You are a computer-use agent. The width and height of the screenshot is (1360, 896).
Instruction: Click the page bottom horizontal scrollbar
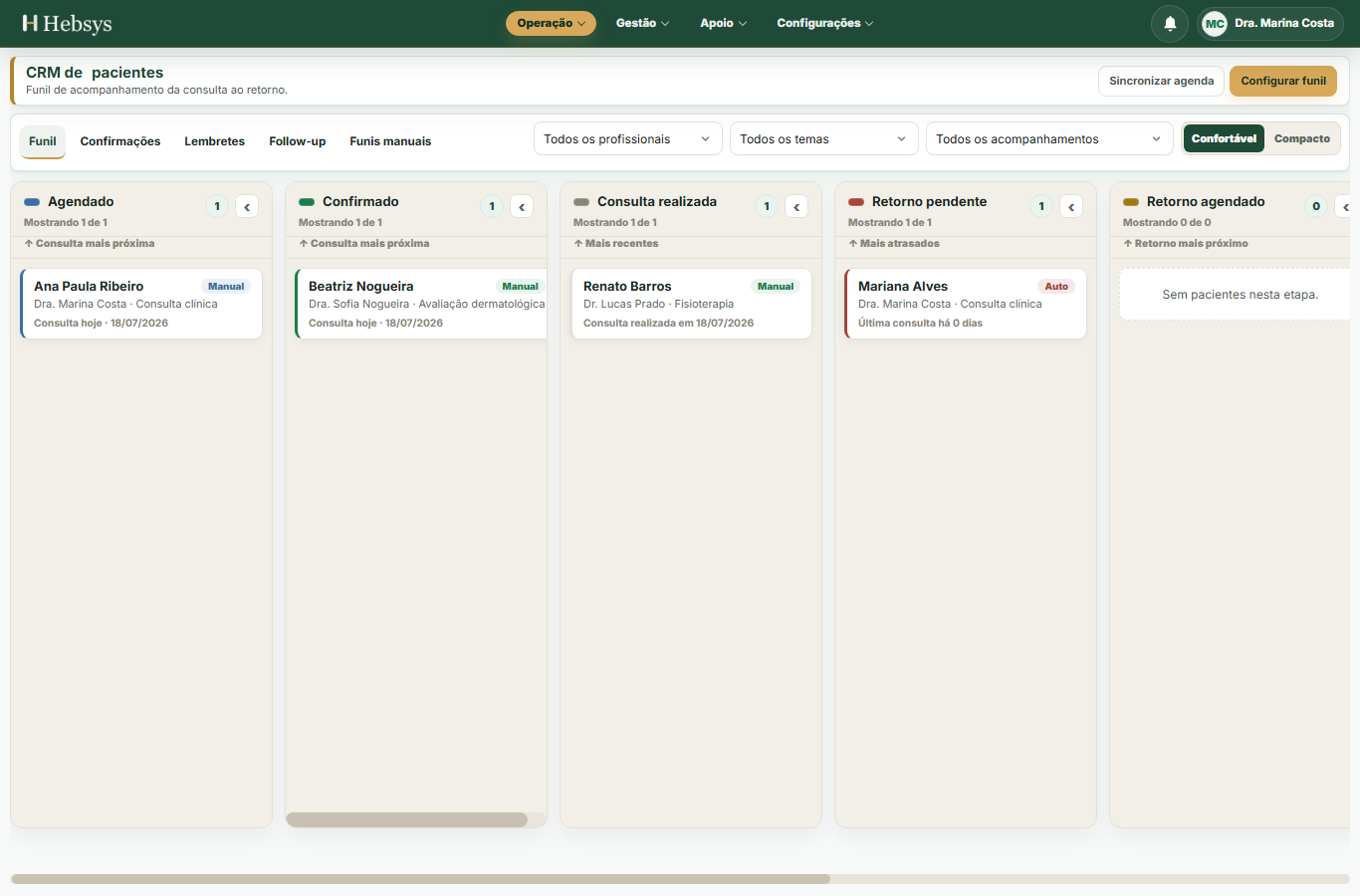pos(420,879)
